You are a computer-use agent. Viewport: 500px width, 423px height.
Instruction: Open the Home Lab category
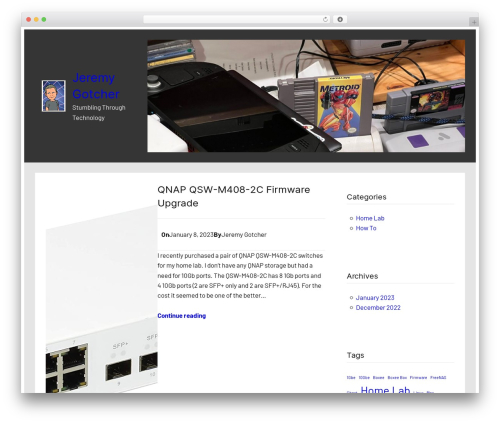point(370,218)
